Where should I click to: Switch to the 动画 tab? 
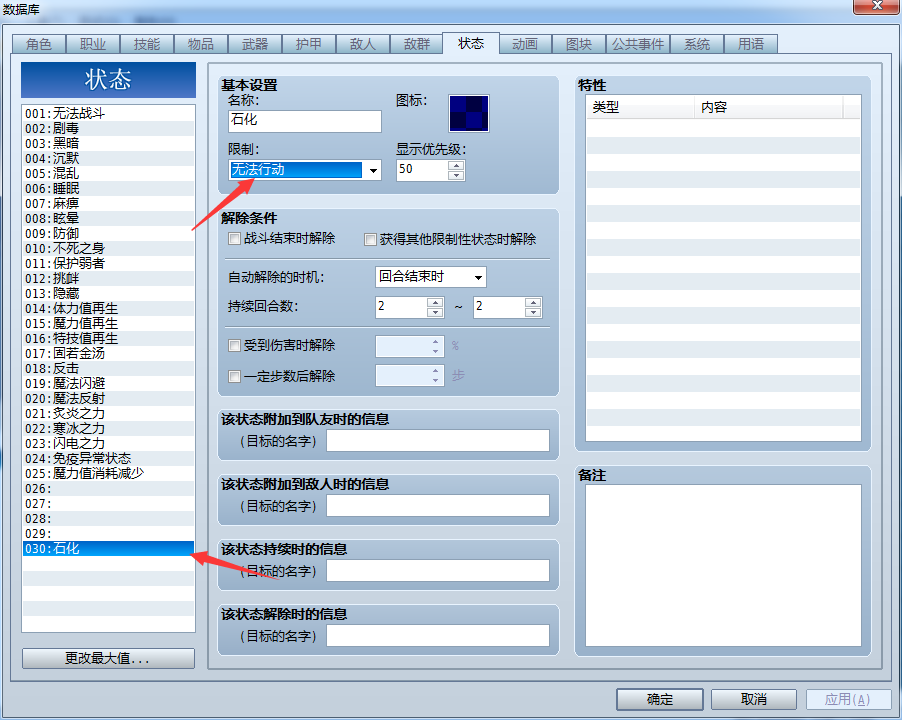click(x=525, y=44)
